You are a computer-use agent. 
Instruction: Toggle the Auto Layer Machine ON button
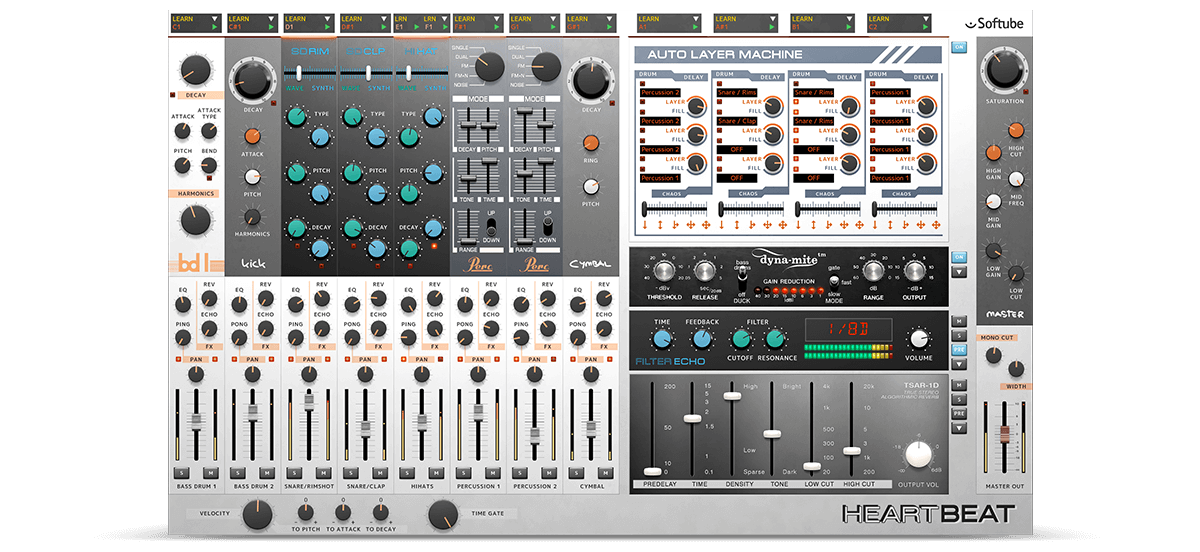pyautogui.click(x=959, y=47)
